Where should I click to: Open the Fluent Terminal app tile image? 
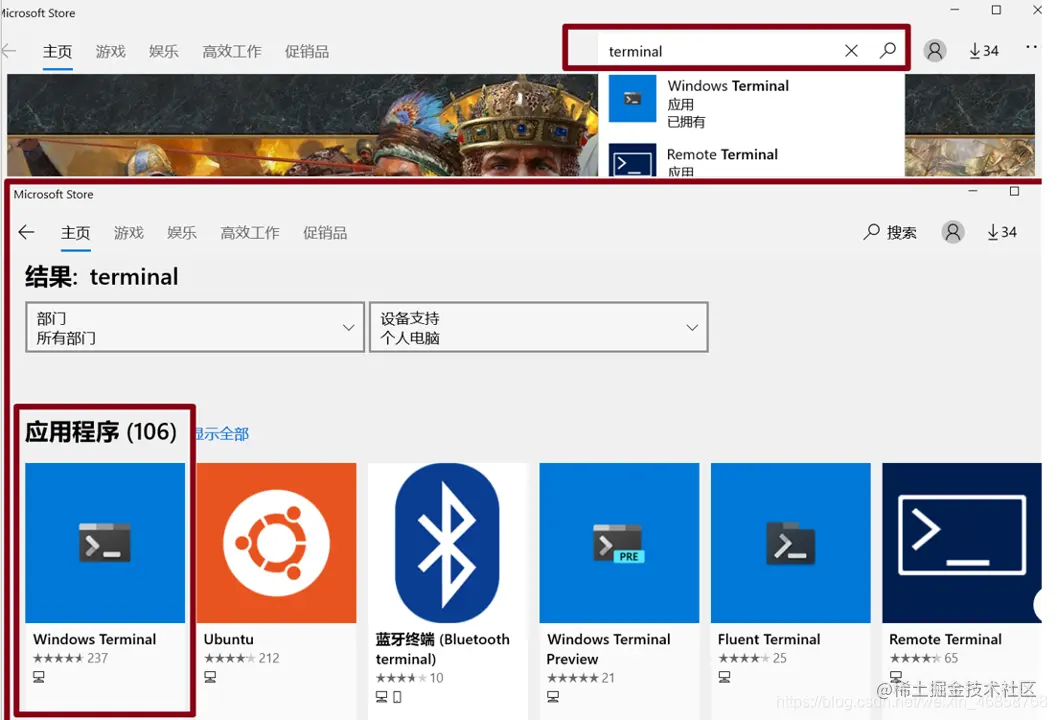click(791, 543)
